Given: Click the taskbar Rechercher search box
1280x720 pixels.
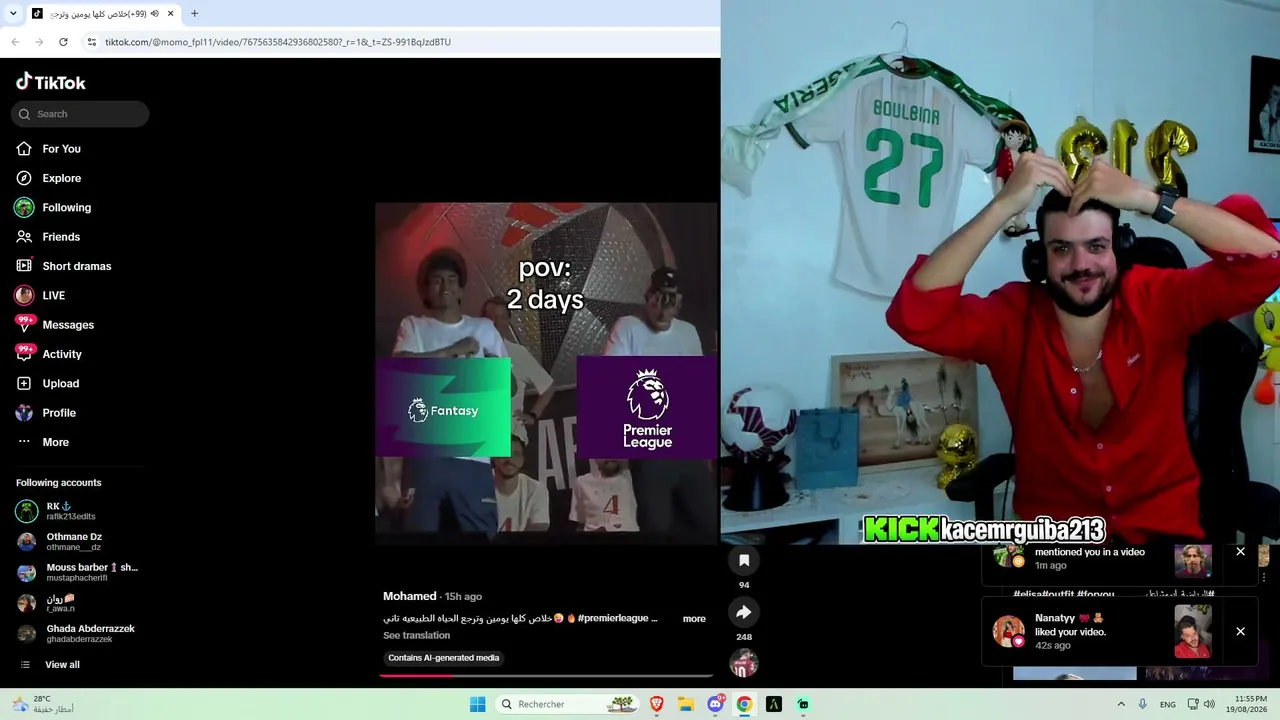Looking at the screenshot, I should pyautogui.click(x=568, y=704).
